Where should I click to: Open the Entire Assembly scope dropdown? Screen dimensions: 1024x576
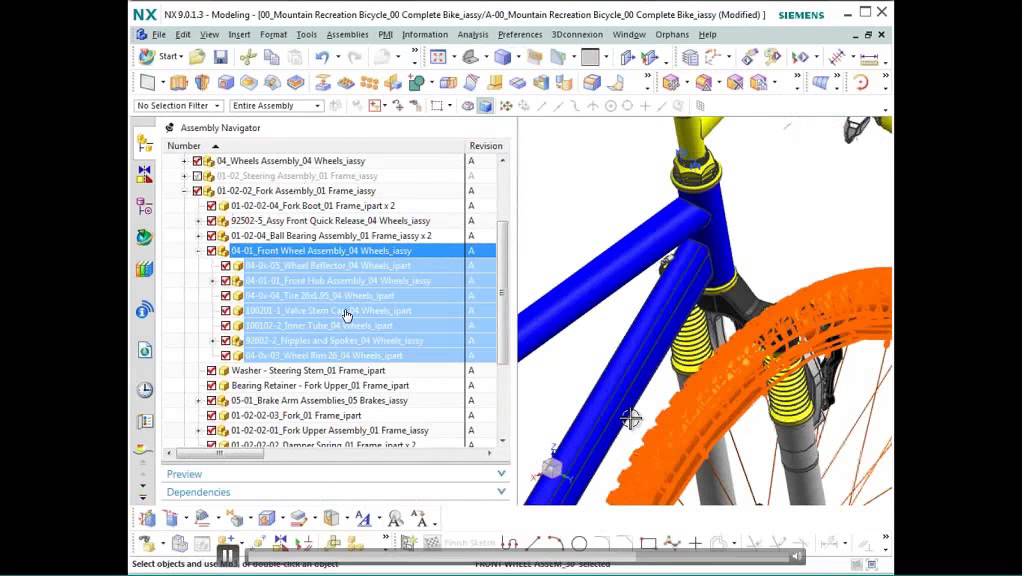(x=276, y=106)
